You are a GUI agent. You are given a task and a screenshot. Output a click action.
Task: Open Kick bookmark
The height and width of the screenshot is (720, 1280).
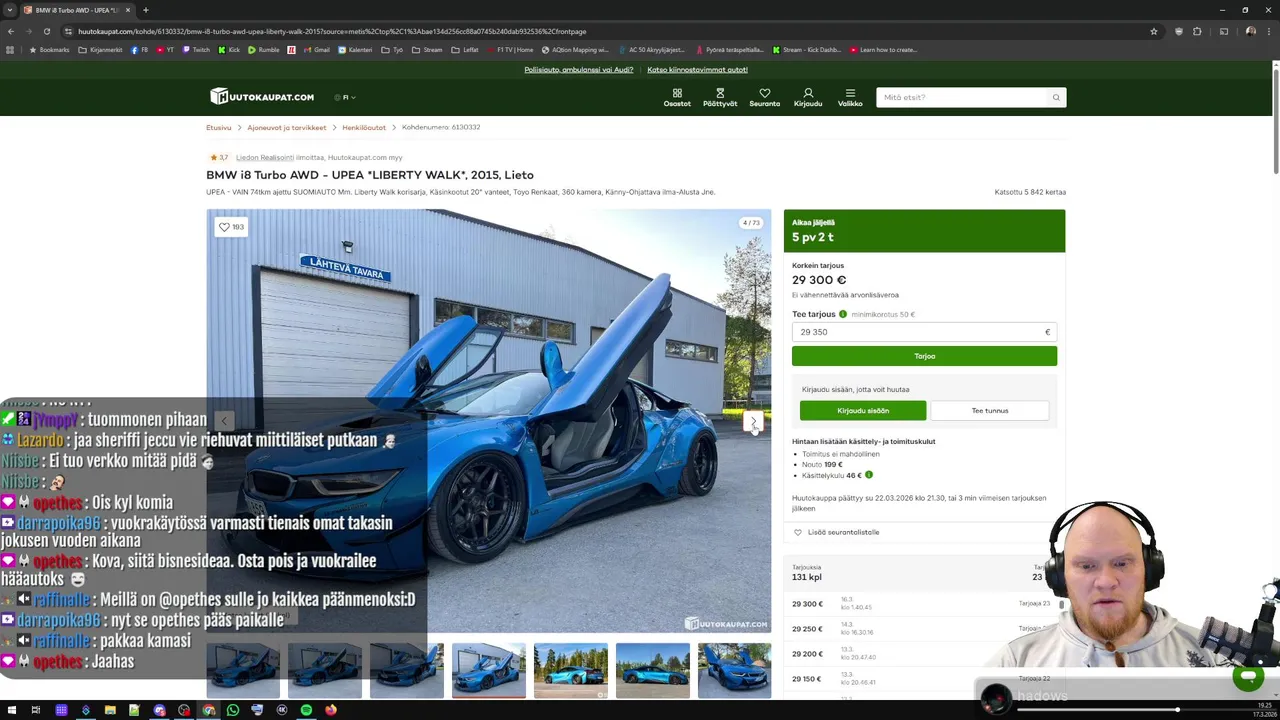coord(230,50)
